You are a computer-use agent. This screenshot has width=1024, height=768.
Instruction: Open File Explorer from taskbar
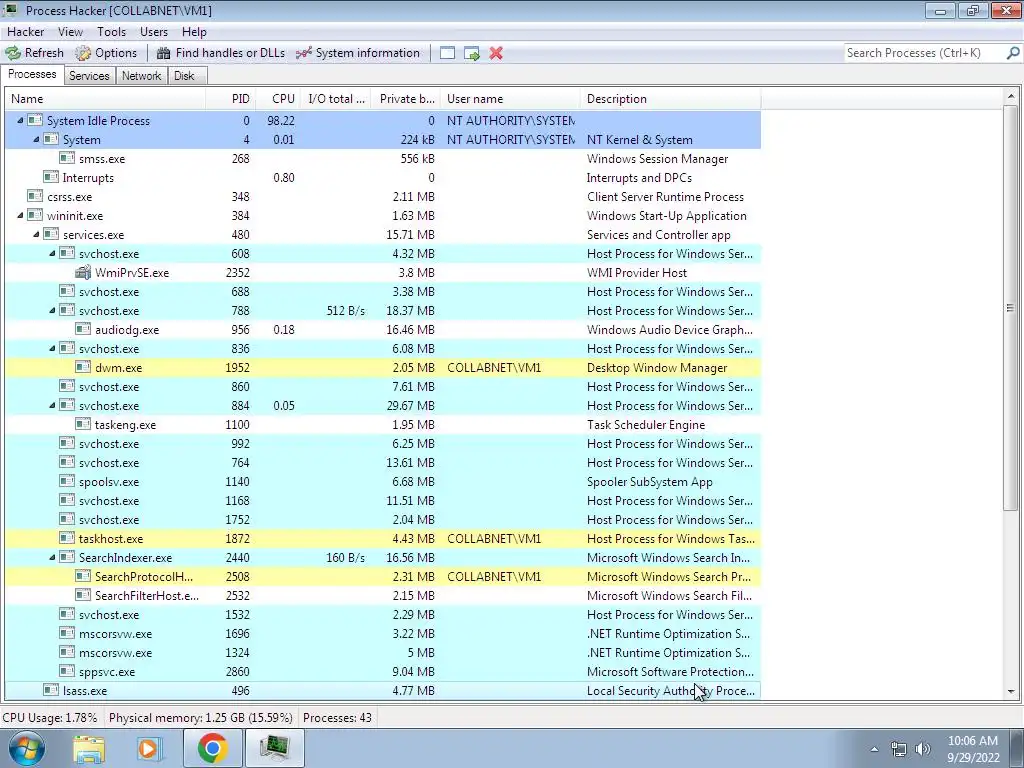(x=88, y=748)
